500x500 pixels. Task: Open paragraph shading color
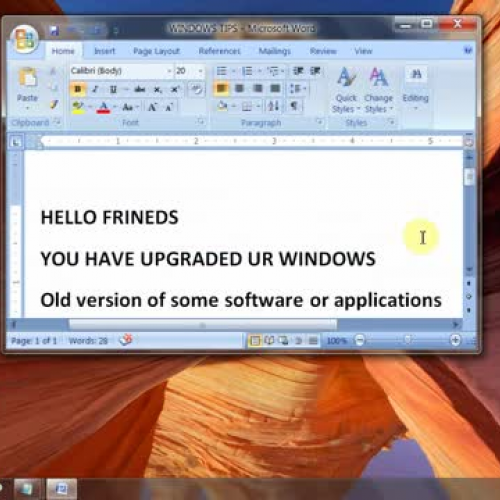coord(222,107)
